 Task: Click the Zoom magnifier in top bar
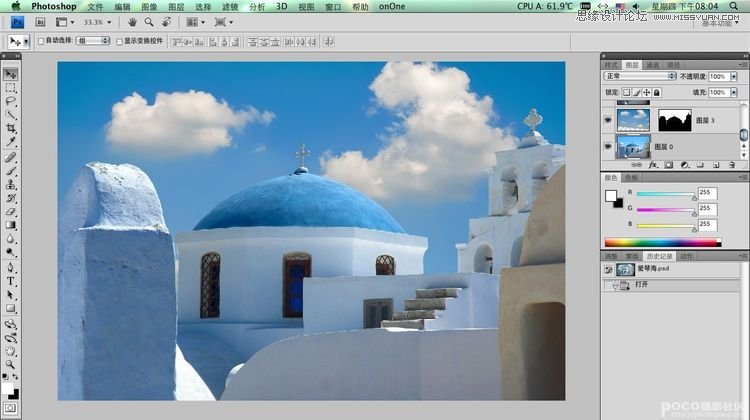[149, 21]
